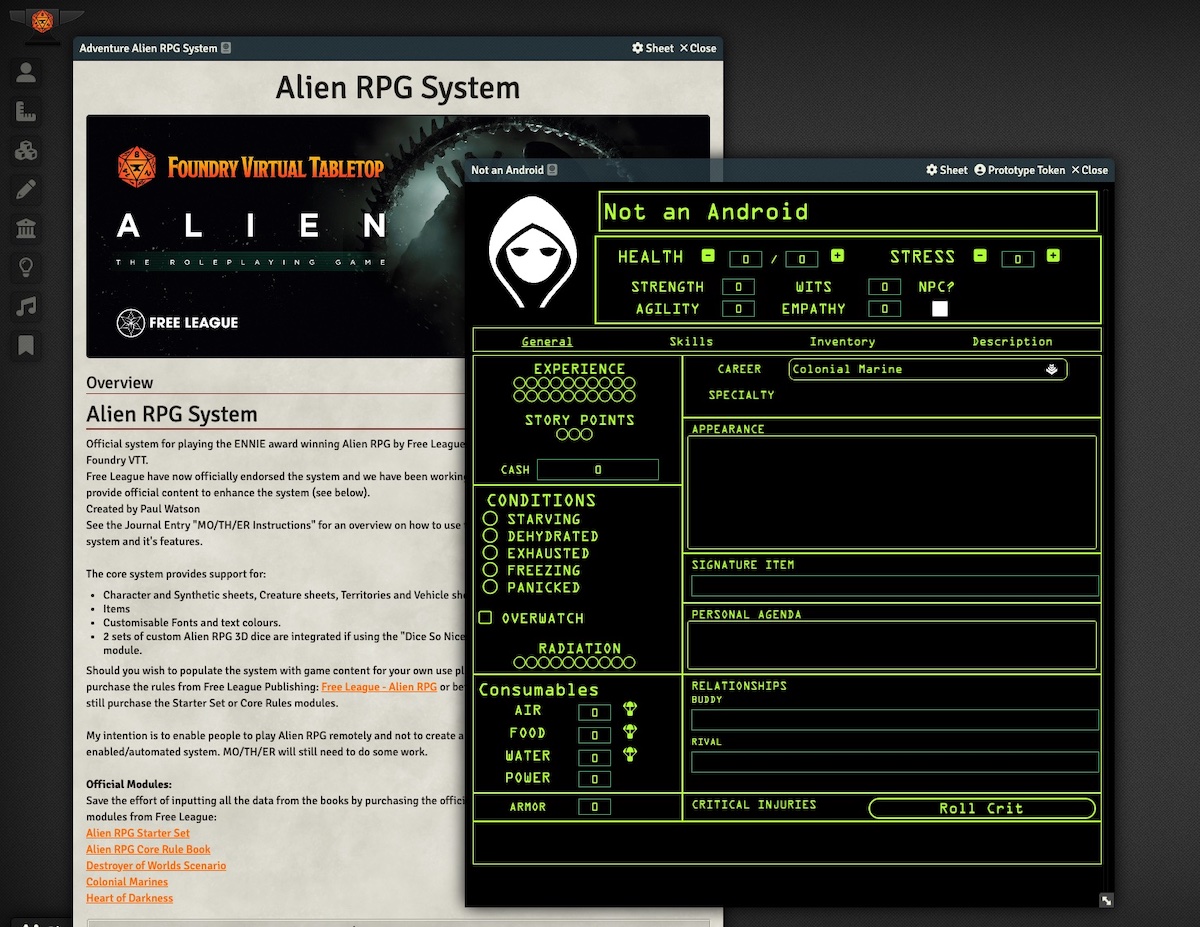Roll the Water supply icon
1200x927 pixels.
[x=630, y=755]
